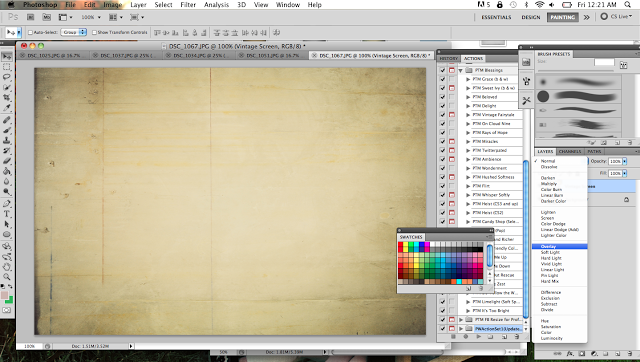Toggle dialog box for PTM Ambience action

[452, 159]
